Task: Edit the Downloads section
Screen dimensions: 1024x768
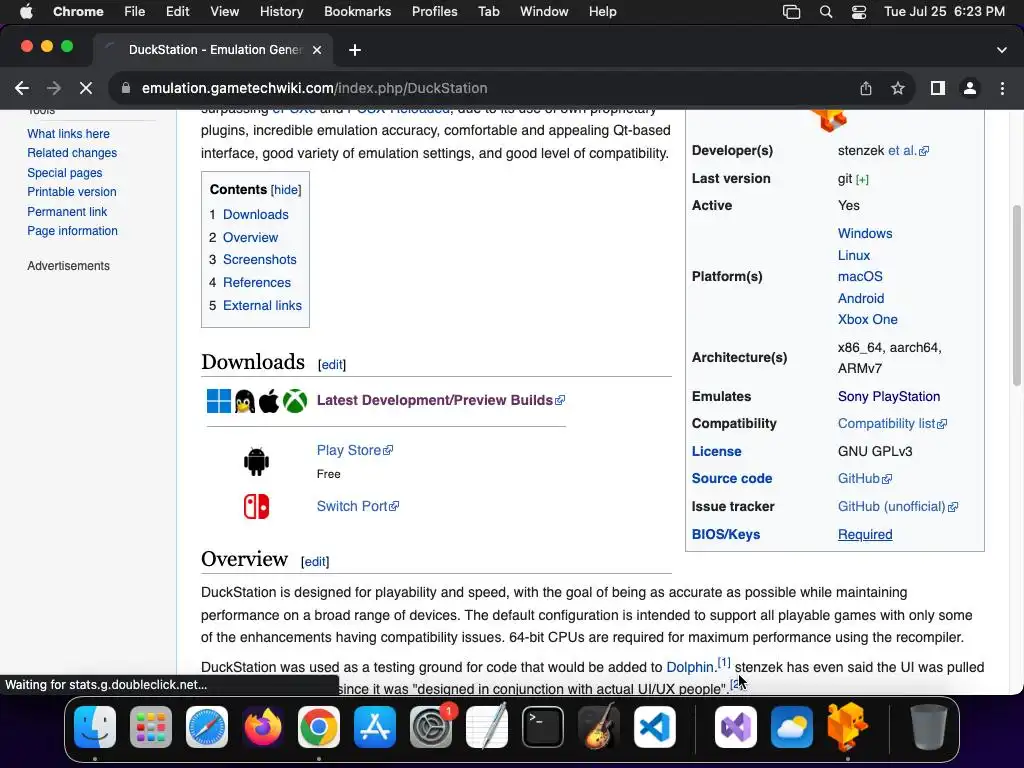Action: pyautogui.click(x=332, y=364)
